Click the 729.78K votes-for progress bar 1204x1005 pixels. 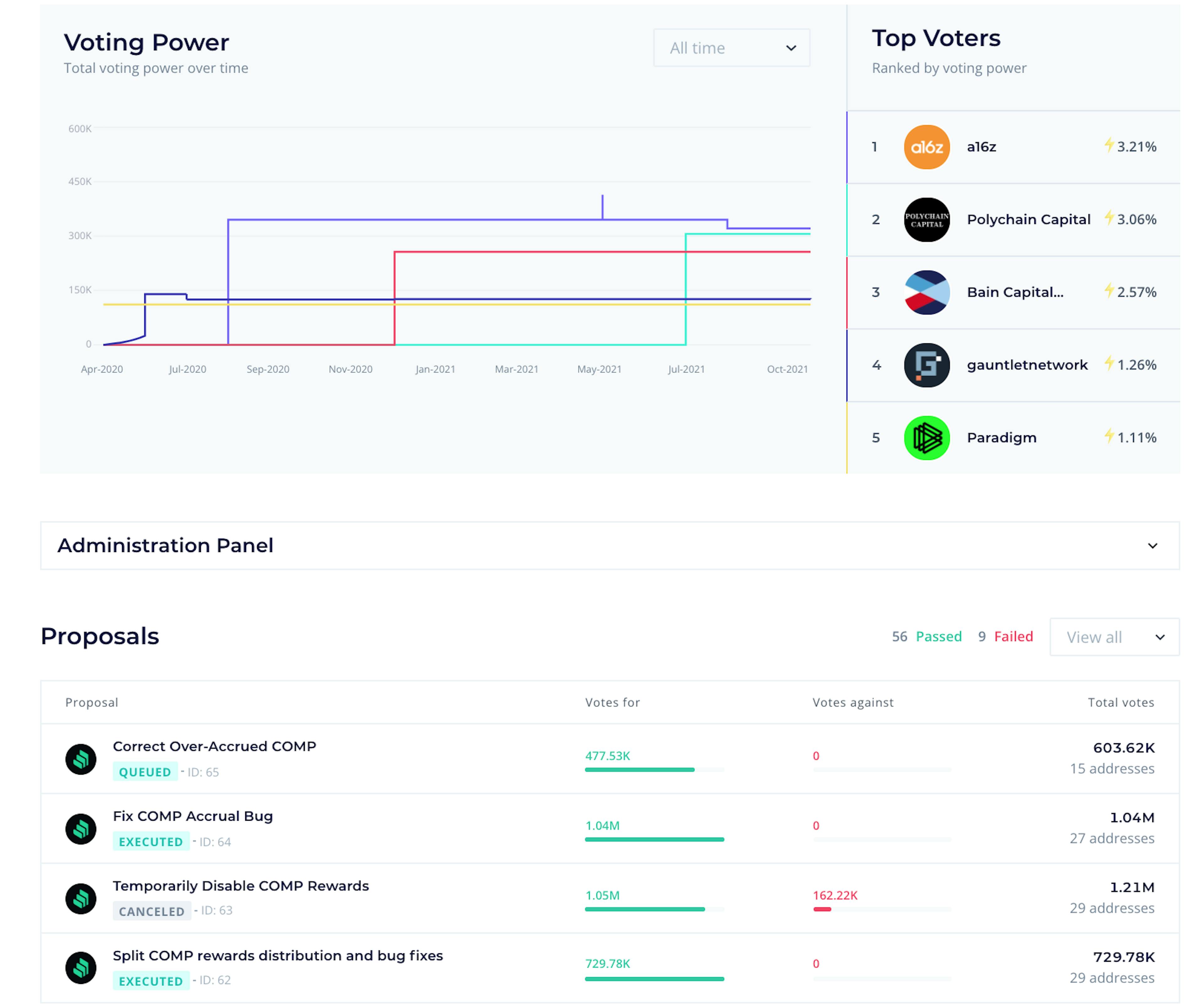click(654, 979)
